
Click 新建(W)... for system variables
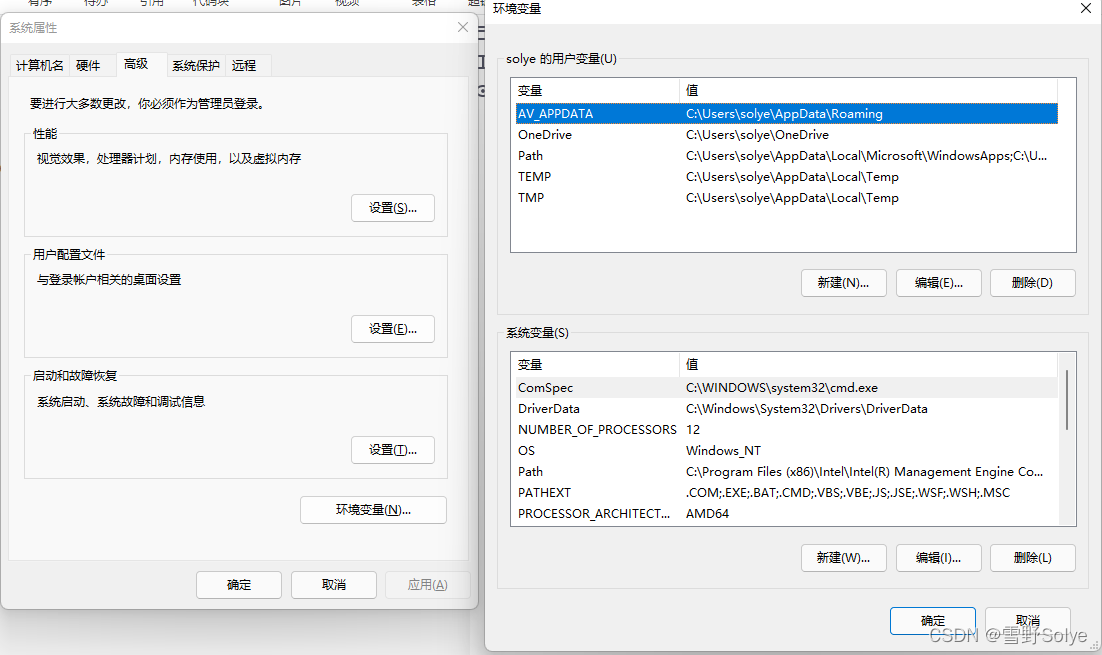click(x=843, y=558)
